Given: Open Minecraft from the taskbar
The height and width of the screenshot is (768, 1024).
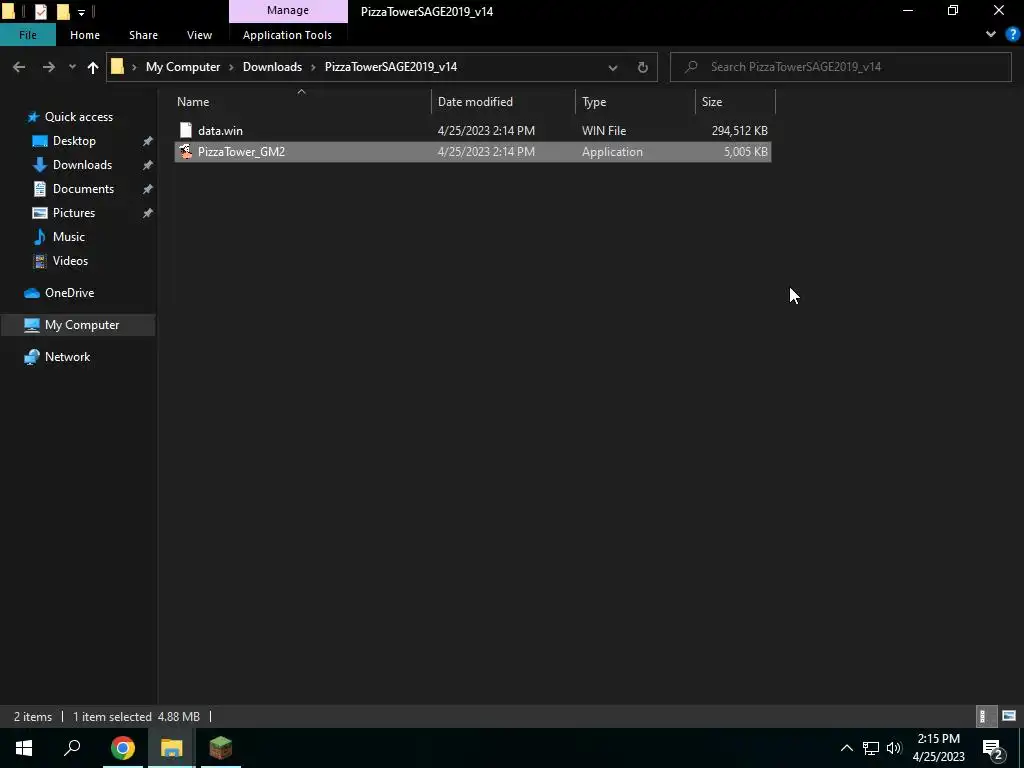Looking at the screenshot, I should click(x=221, y=748).
